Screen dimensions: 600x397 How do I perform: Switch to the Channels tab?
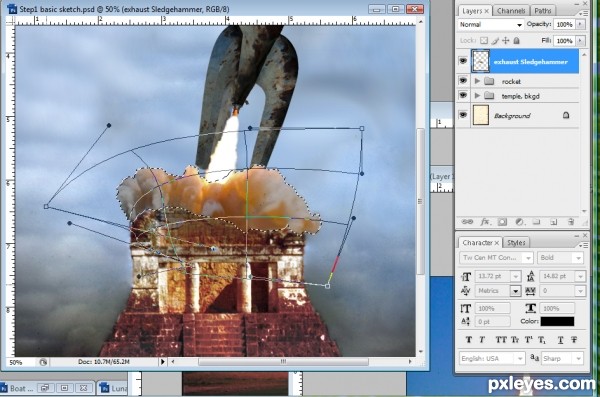click(x=511, y=11)
